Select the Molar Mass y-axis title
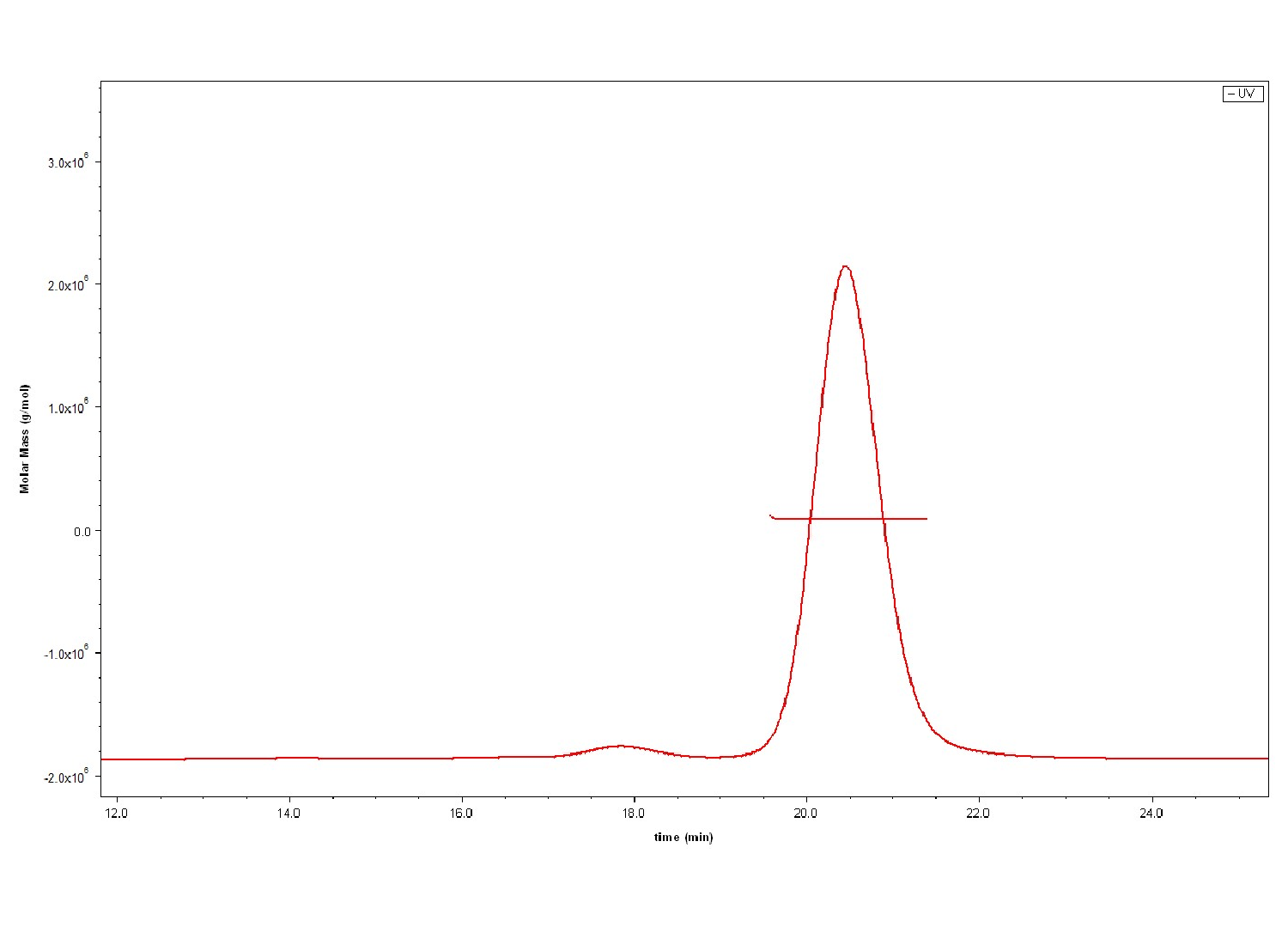The height and width of the screenshot is (945, 1288). click(x=25, y=438)
